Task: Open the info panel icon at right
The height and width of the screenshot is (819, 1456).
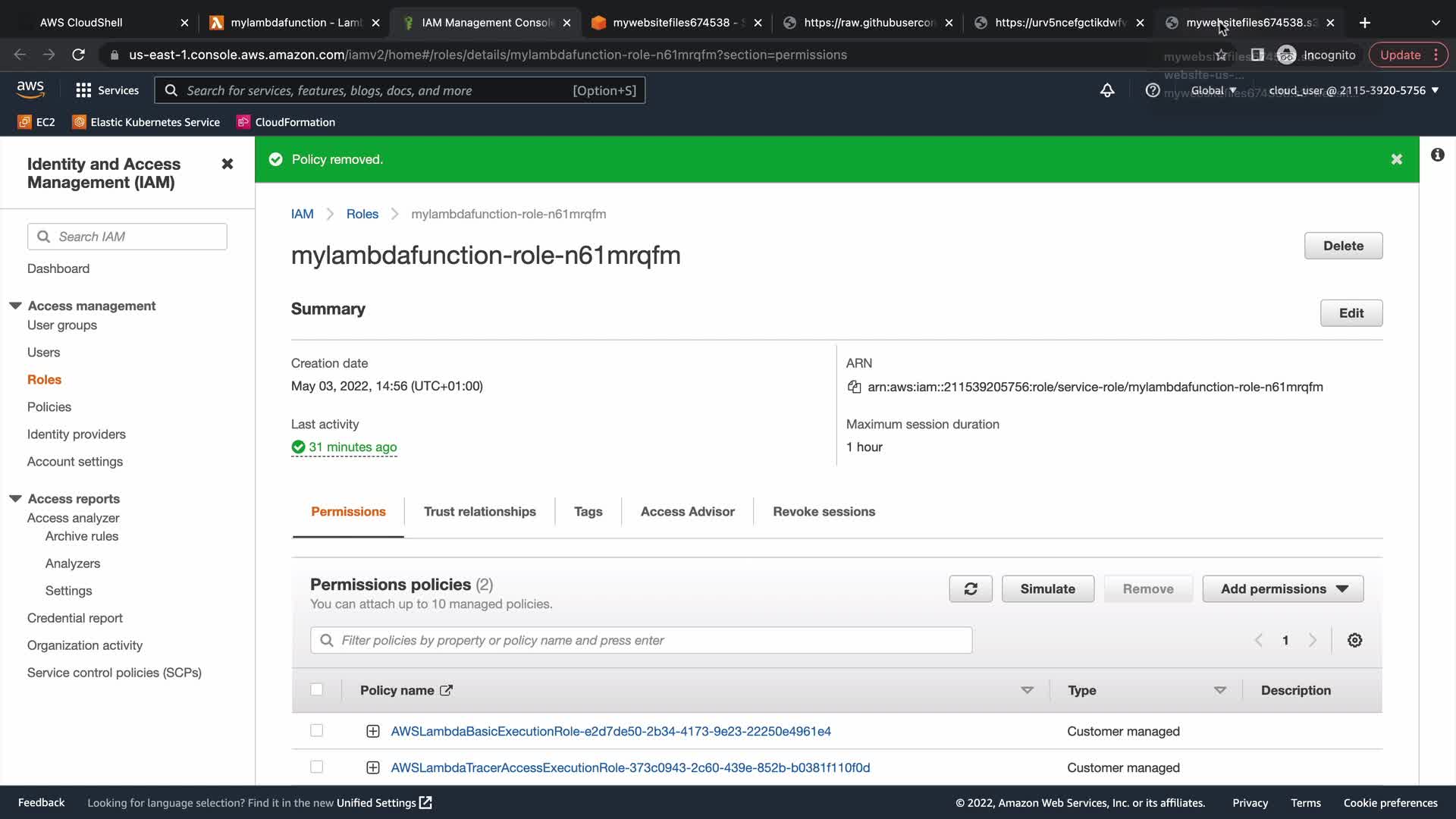Action: coord(1437,155)
